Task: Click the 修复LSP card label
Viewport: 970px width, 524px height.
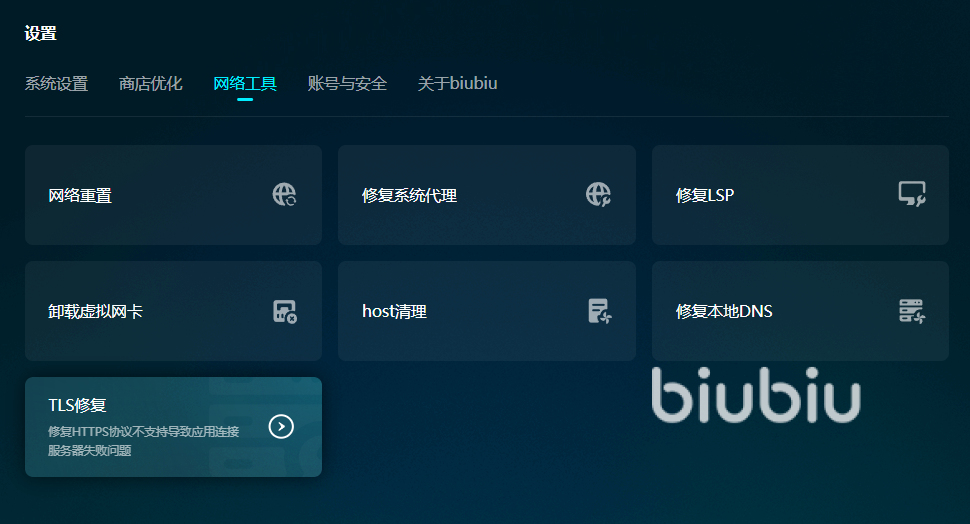Action: 705,195
